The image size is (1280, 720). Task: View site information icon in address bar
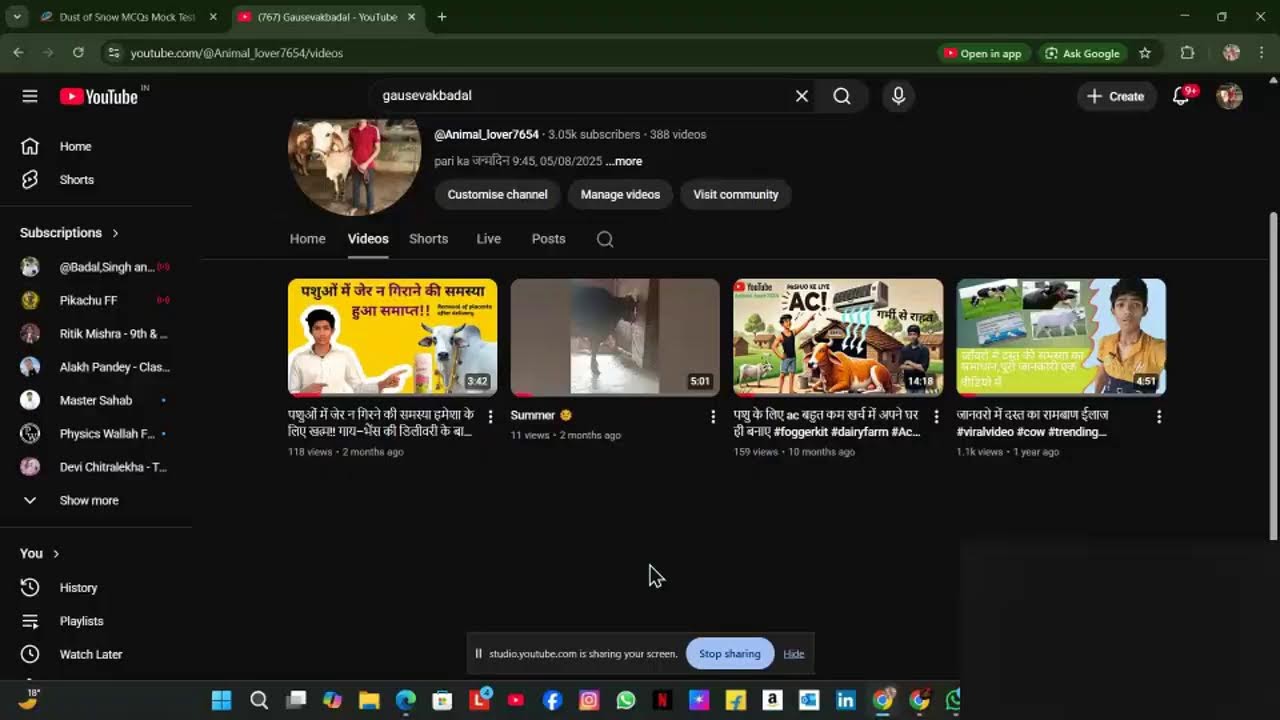pyautogui.click(x=113, y=53)
